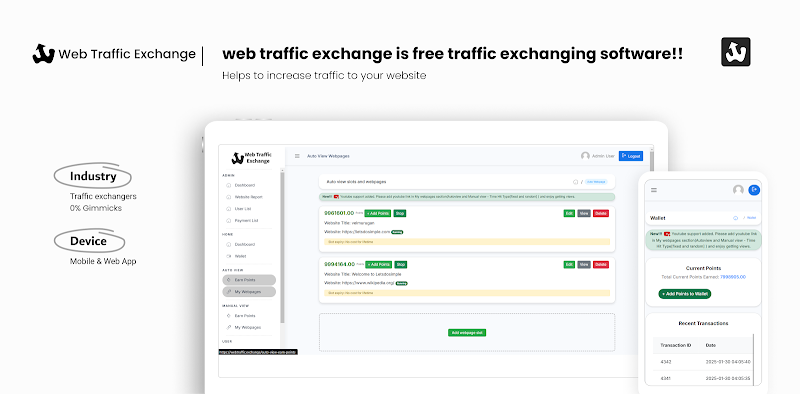
Task: Click Edit for the velmurugan slot
Action: click(x=569, y=213)
